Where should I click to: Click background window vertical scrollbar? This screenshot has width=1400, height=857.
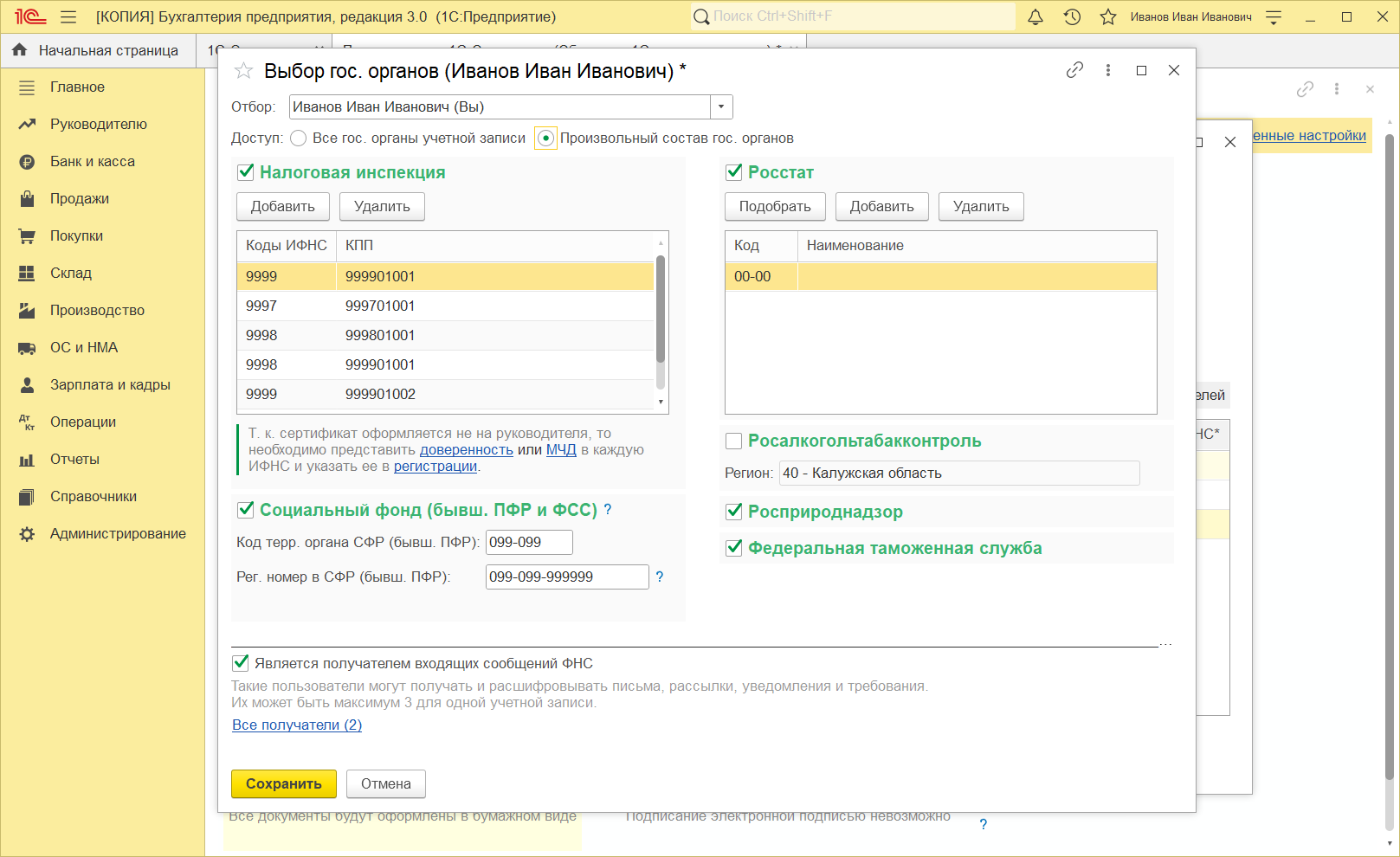click(x=1390, y=457)
